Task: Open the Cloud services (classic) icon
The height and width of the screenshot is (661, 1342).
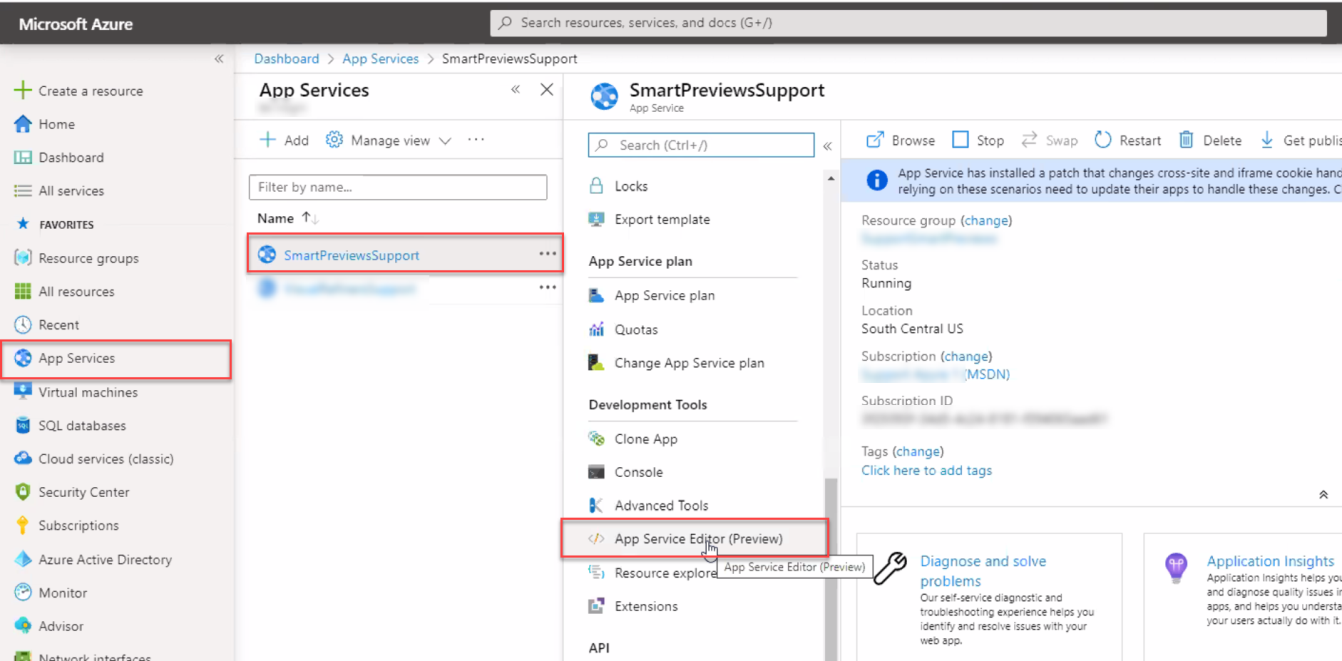Action: point(22,459)
